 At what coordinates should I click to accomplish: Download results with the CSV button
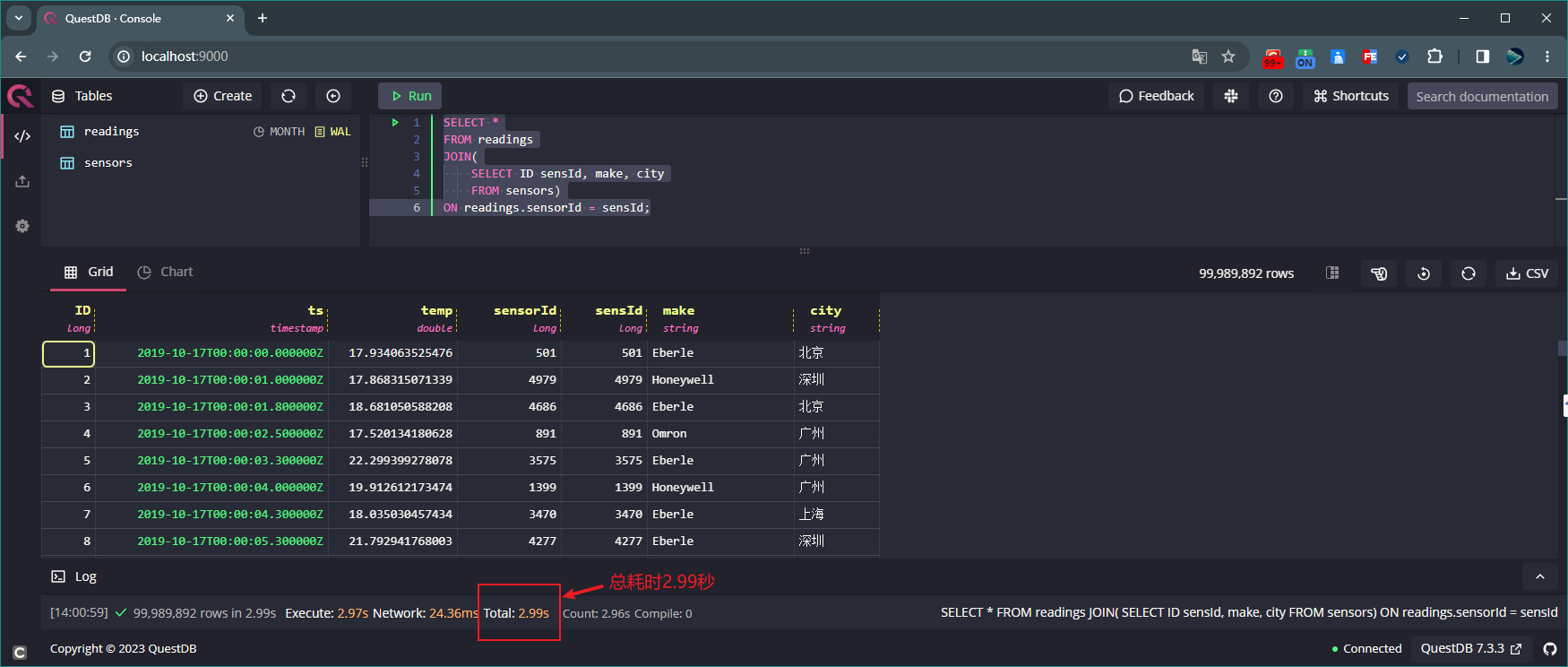click(x=1528, y=273)
